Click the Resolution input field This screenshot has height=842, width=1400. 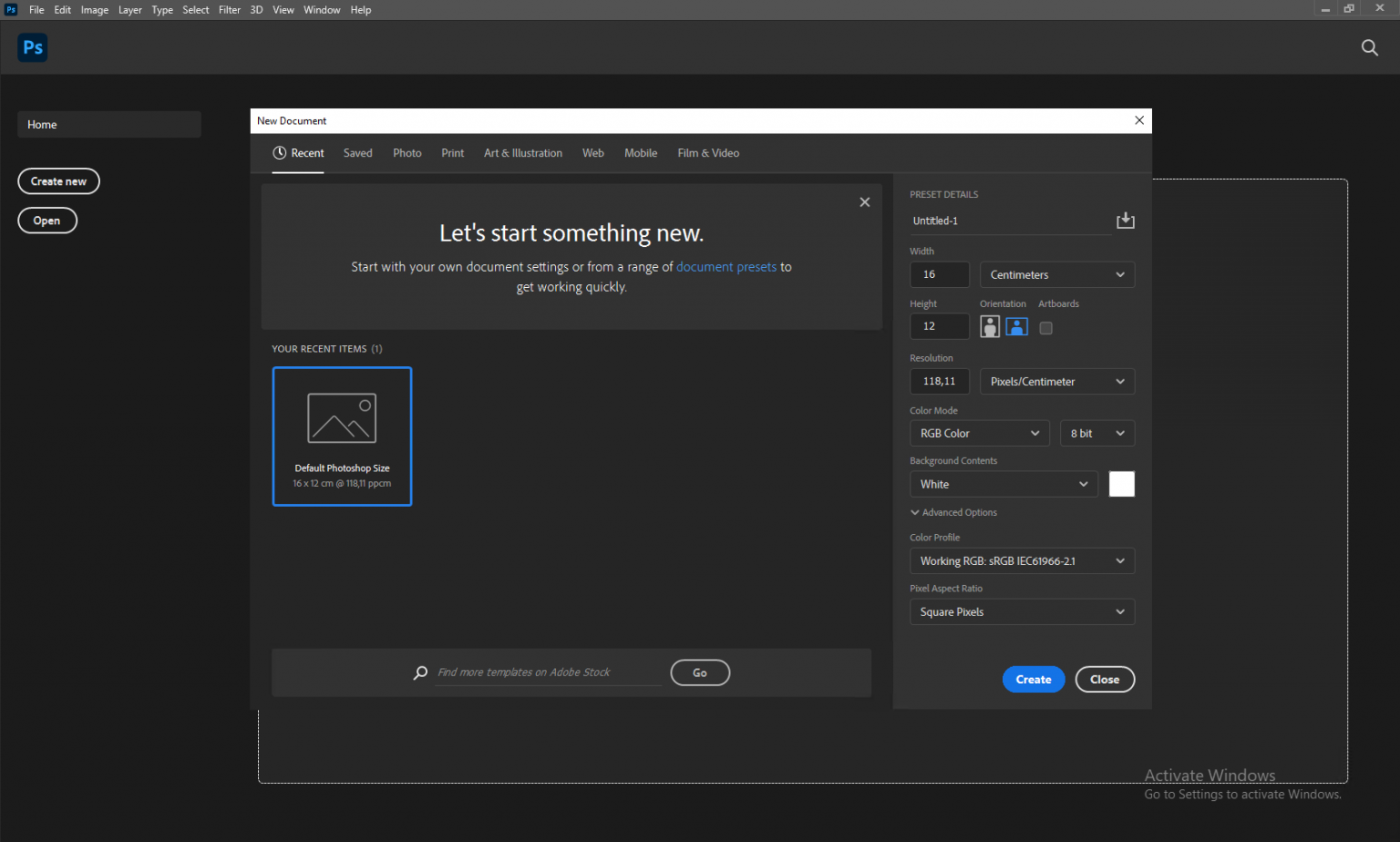pos(940,382)
